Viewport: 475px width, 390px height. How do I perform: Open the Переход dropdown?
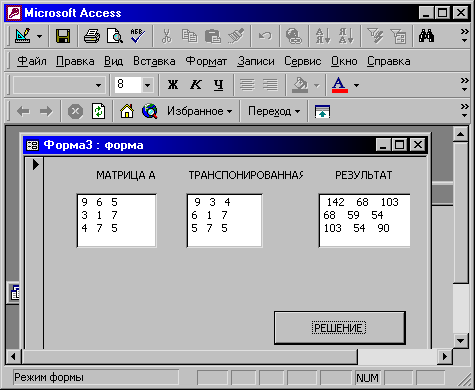(274, 111)
